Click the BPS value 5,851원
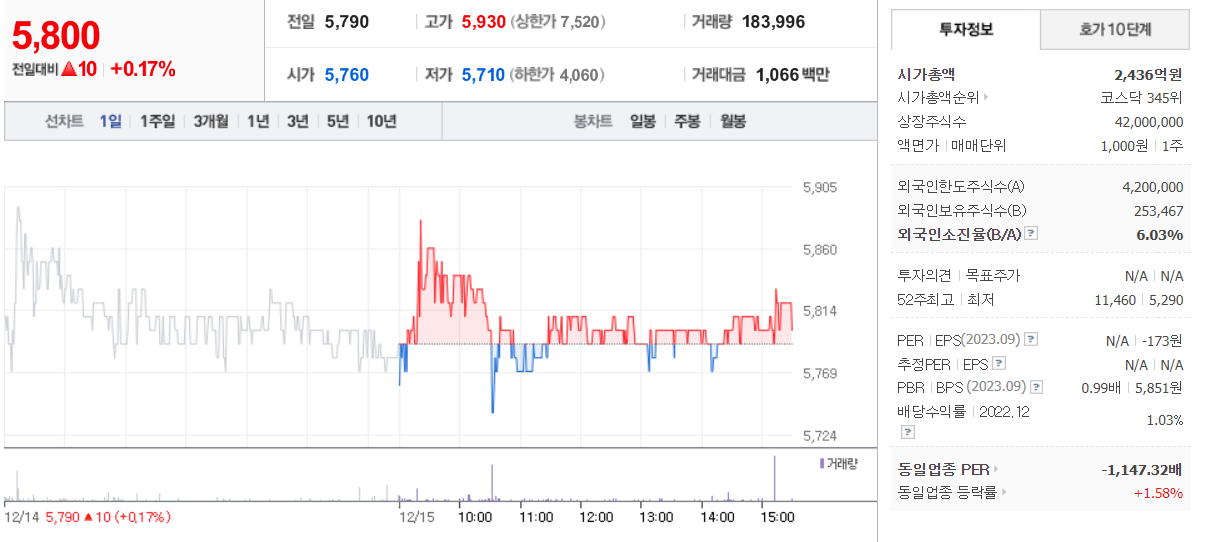1210x542 pixels. 1159,387
